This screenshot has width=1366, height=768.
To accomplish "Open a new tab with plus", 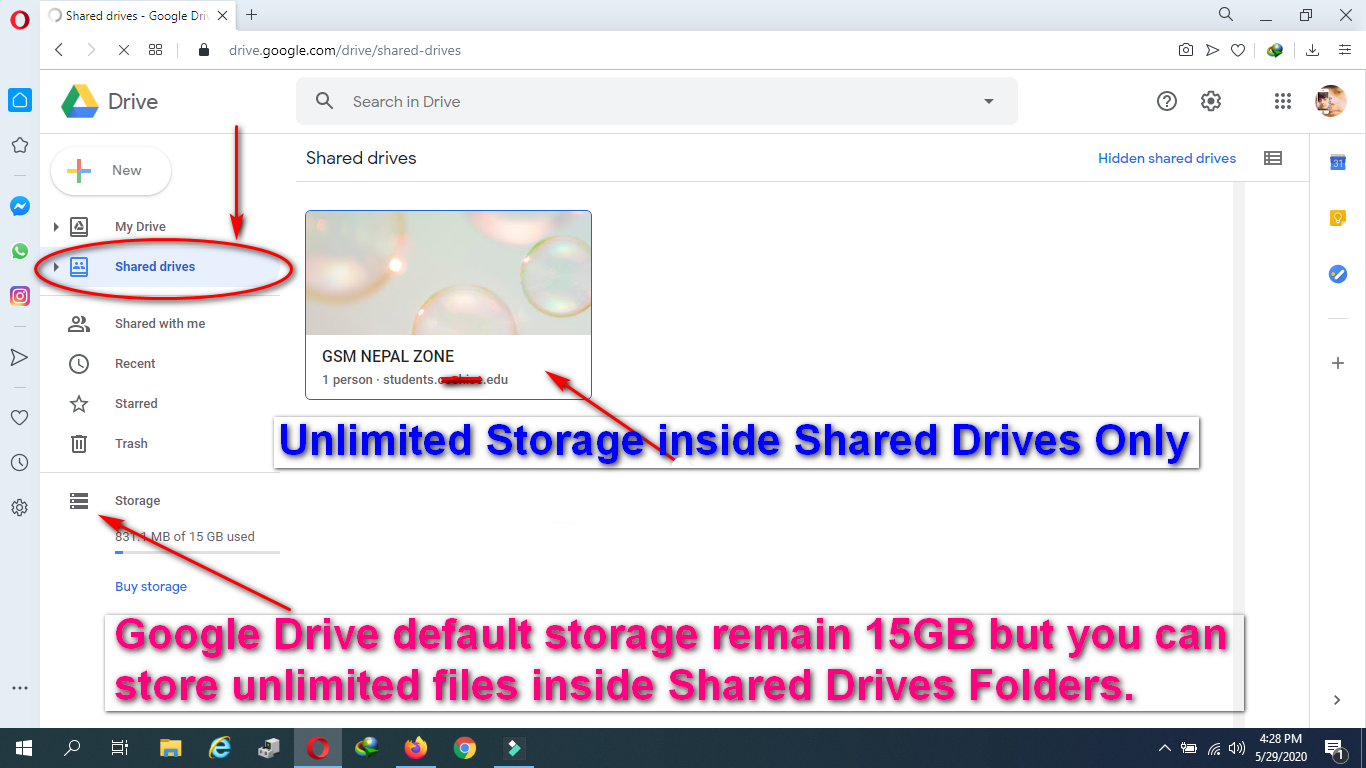I will (x=251, y=14).
